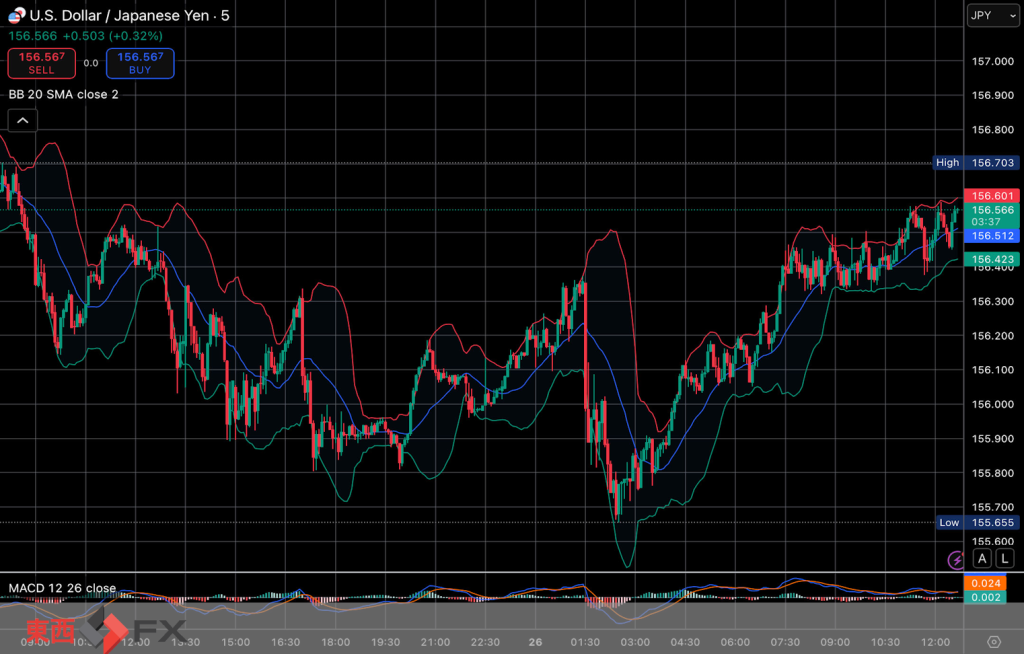Viewport: 1024px width, 654px height.
Task: Click the USD/JPY flag symbol icon
Action: click(16, 15)
